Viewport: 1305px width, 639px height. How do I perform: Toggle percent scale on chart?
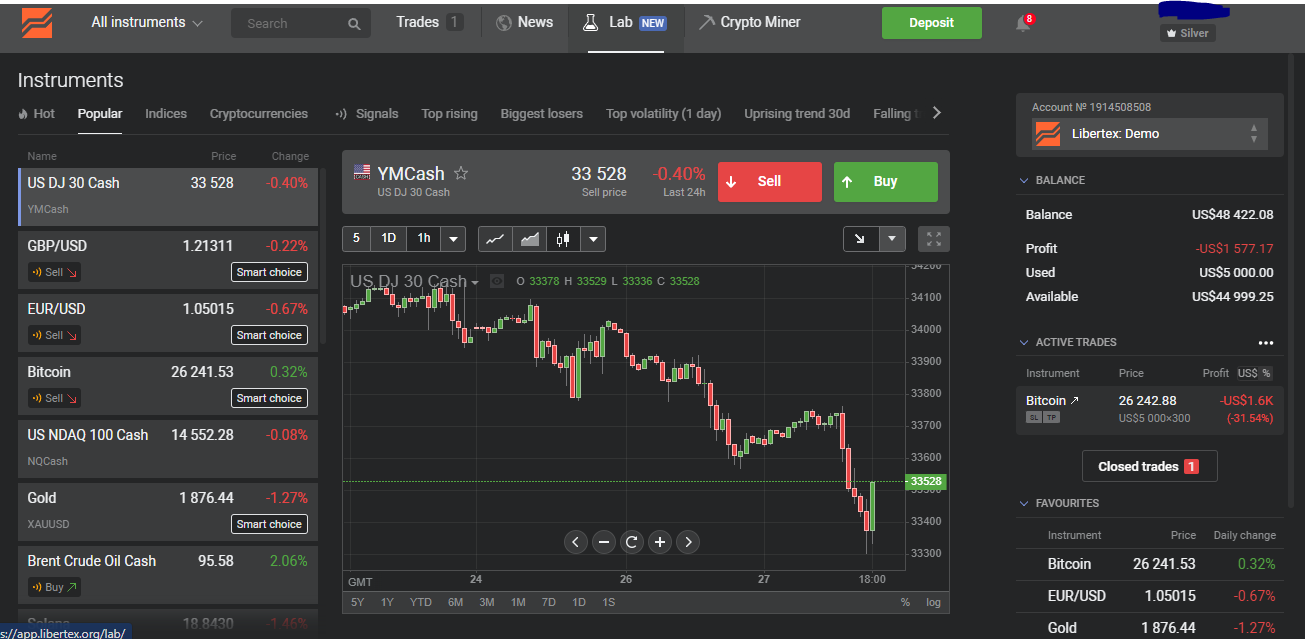905,602
